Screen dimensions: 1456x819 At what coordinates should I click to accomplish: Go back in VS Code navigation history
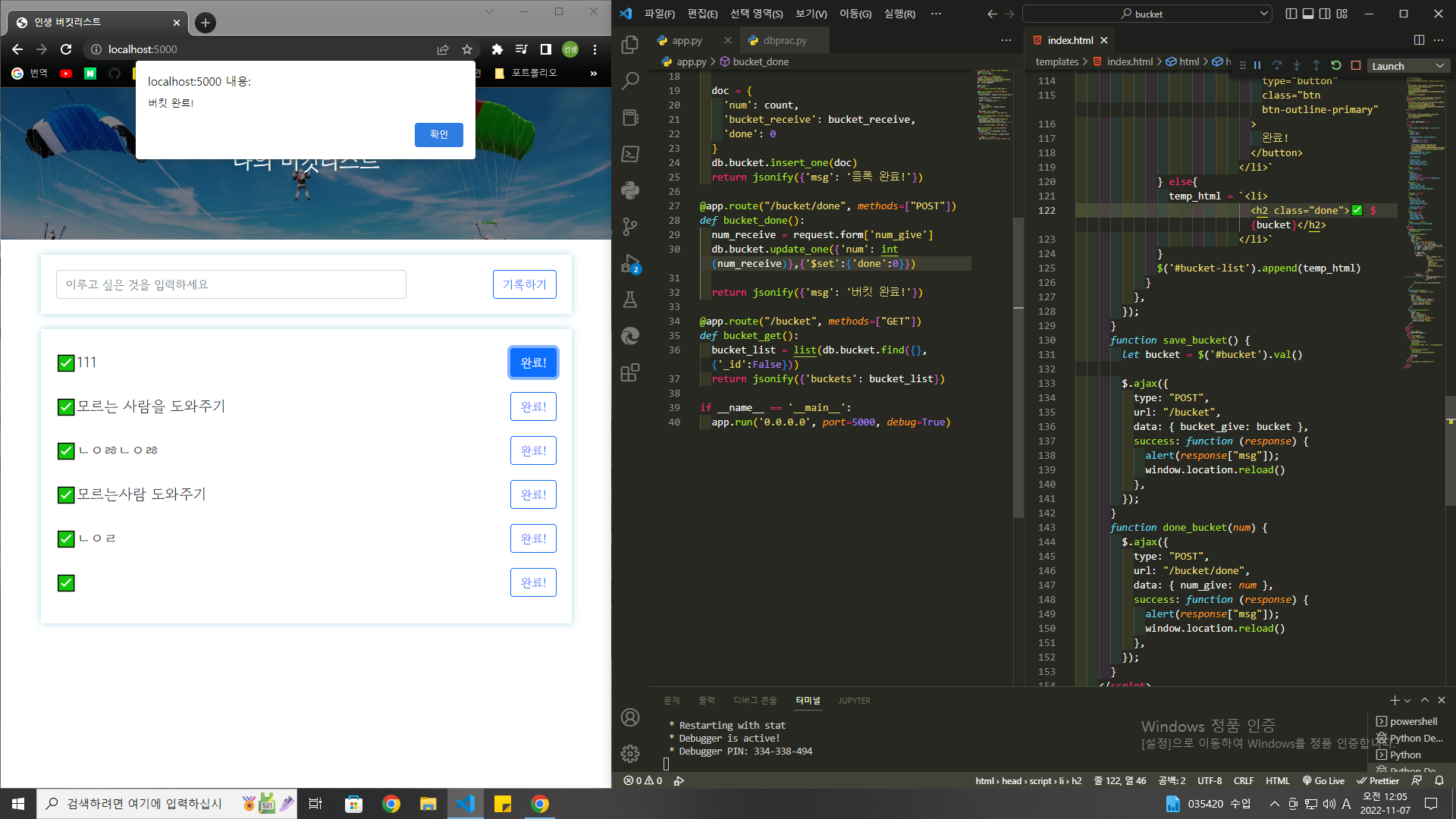click(x=992, y=14)
